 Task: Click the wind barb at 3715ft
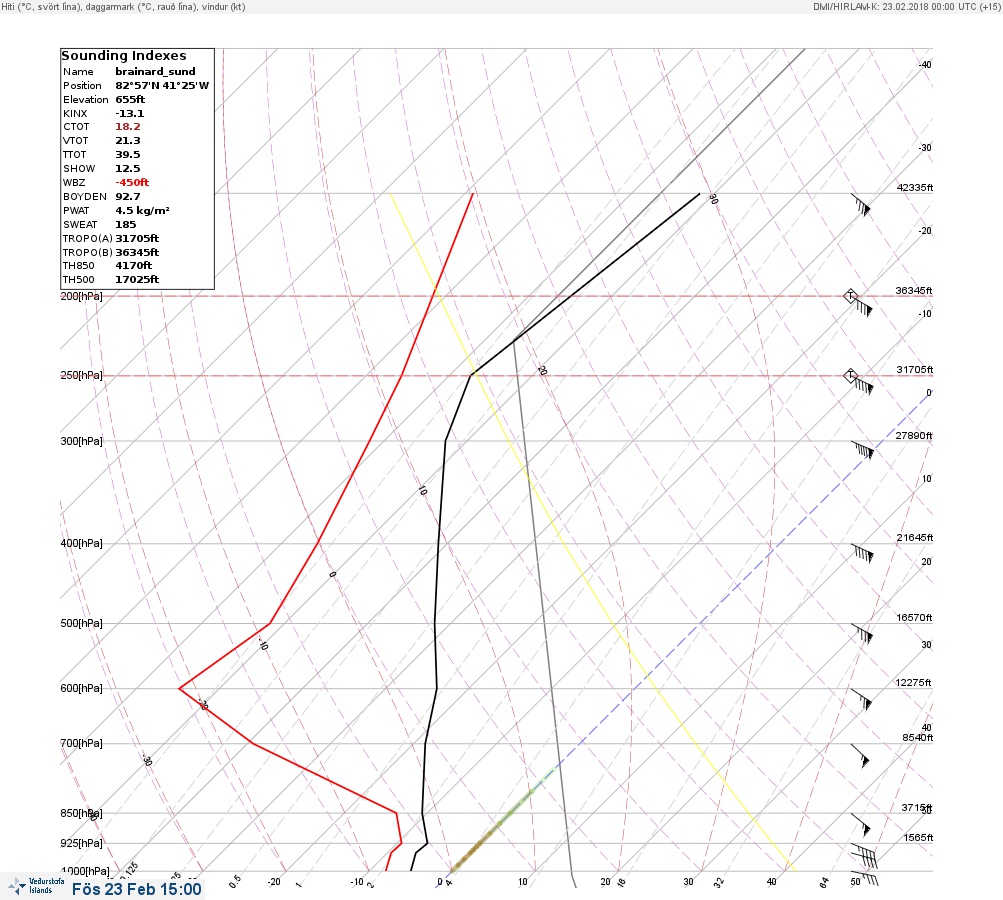click(861, 825)
